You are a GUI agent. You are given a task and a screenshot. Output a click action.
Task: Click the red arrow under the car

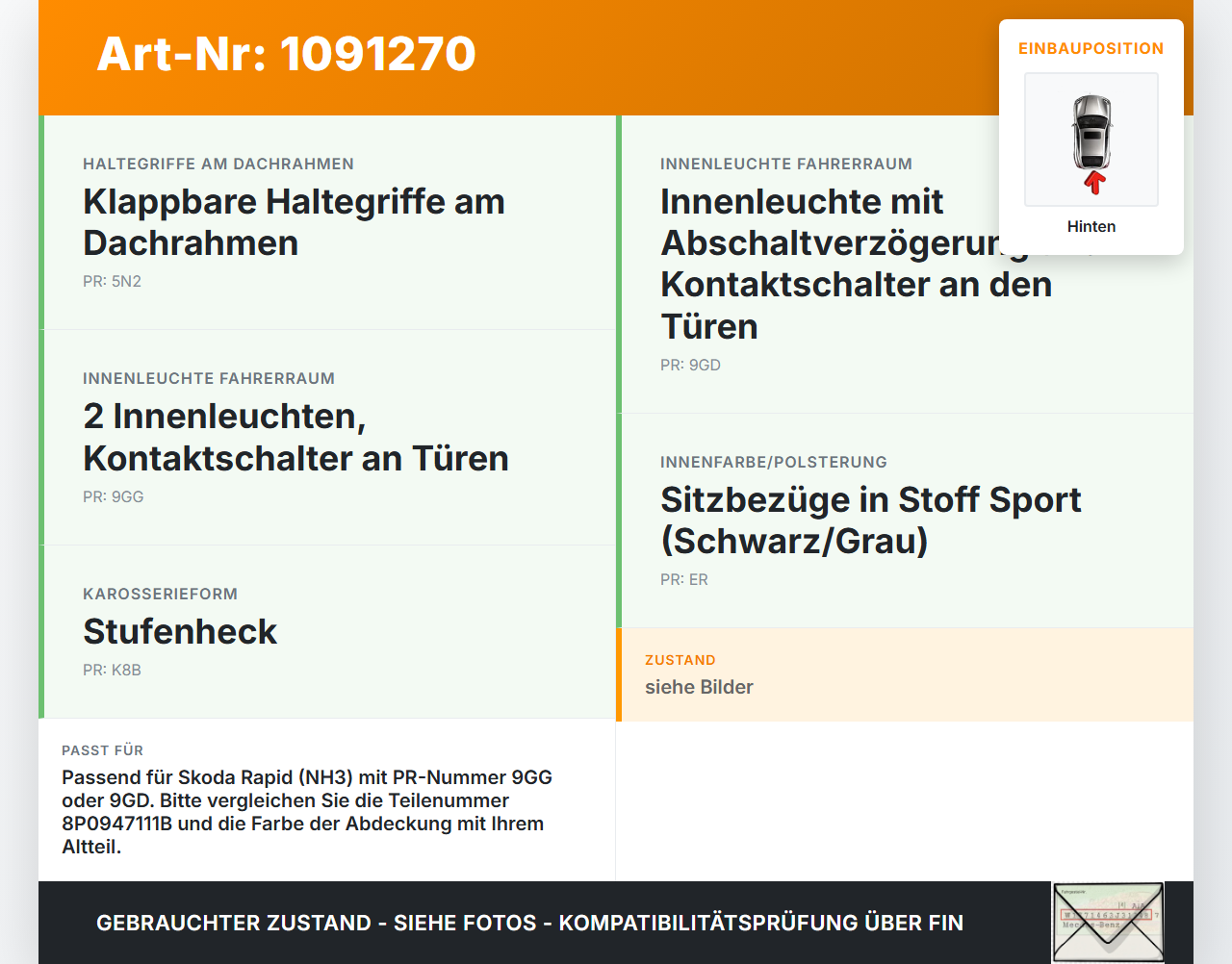pyautogui.click(x=1093, y=182)
